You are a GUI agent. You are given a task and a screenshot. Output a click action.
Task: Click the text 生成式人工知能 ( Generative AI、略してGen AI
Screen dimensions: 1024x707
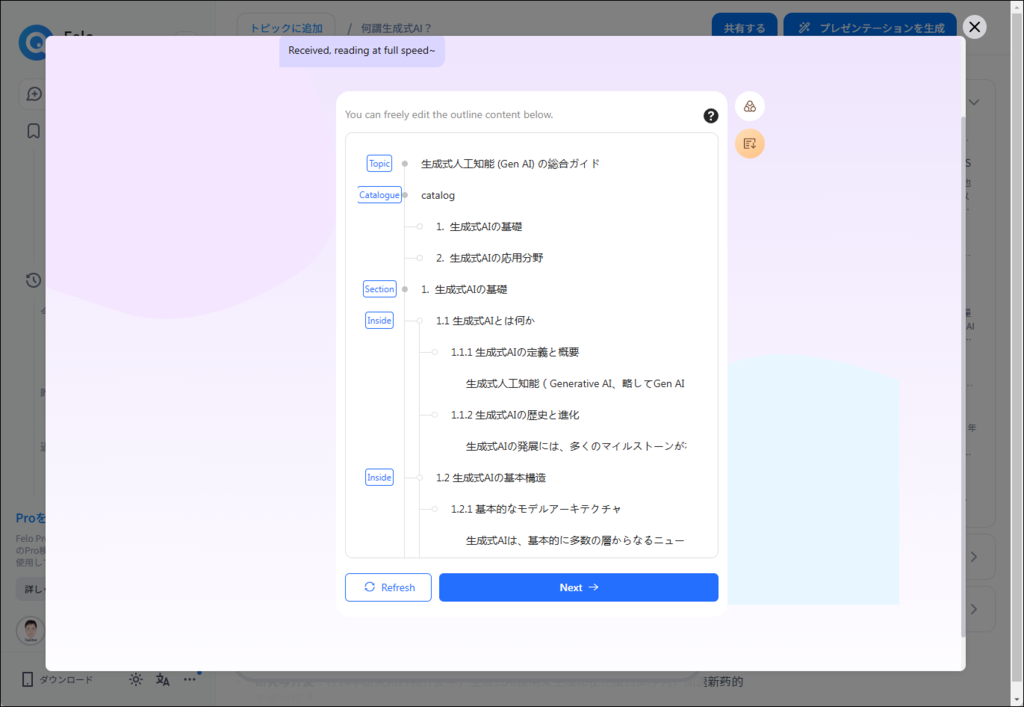(x=575, y=384)
